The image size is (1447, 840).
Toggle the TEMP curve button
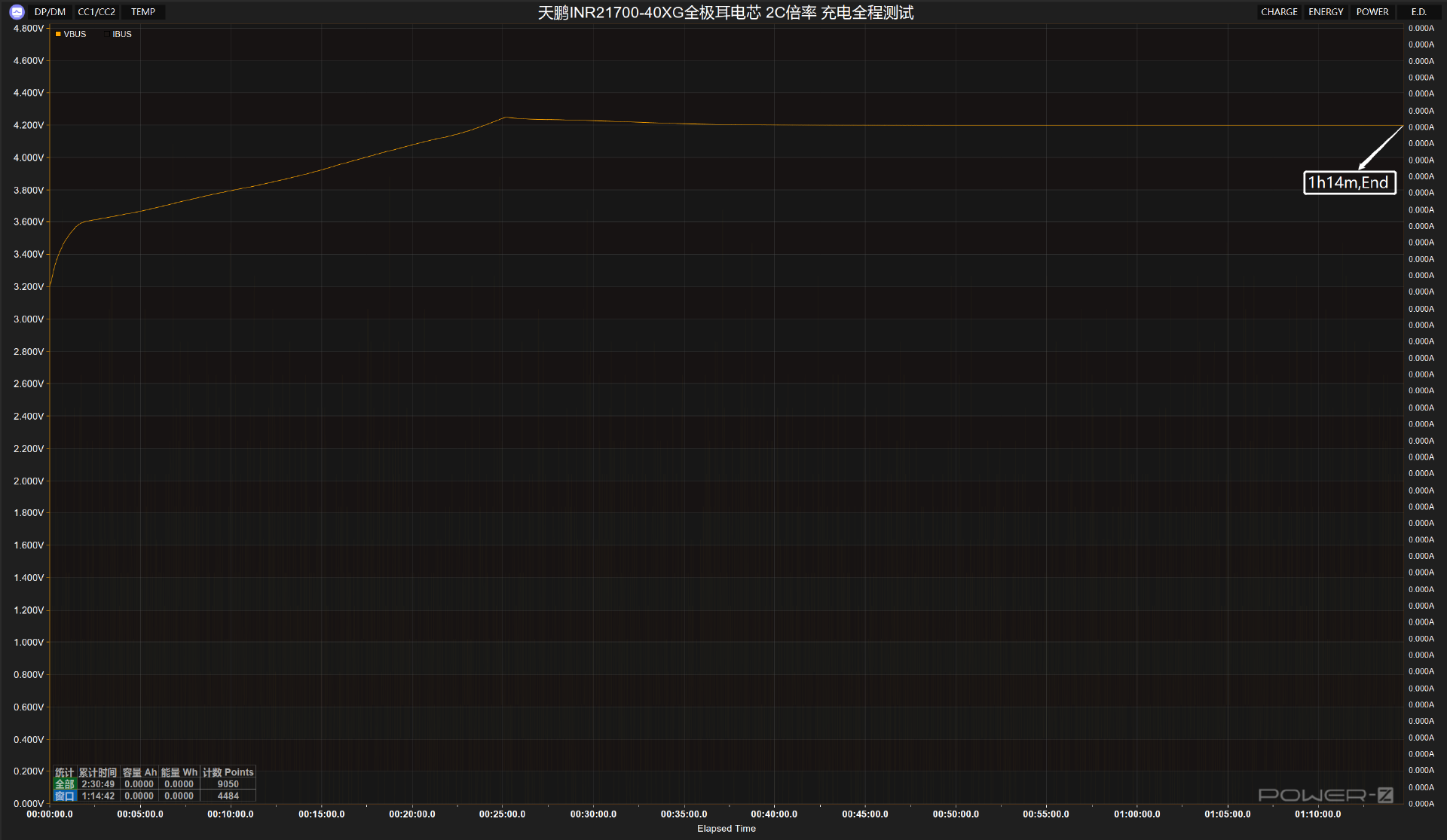143,12
